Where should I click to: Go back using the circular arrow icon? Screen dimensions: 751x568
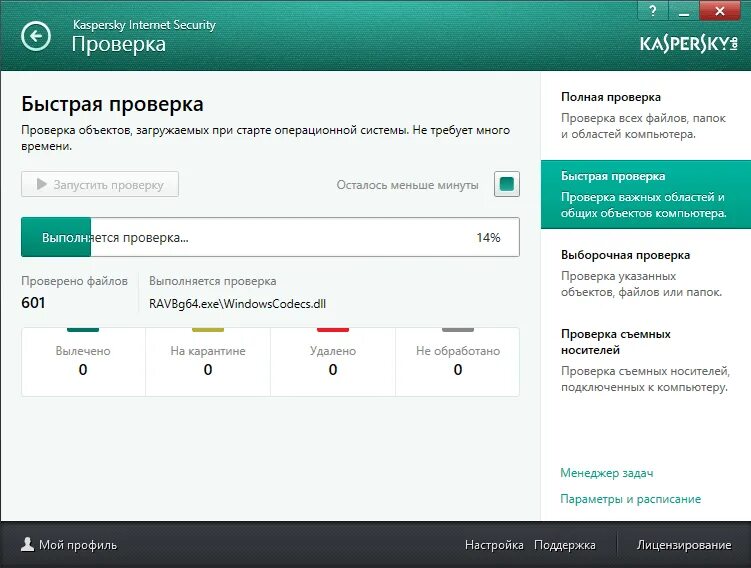[35, 36]
